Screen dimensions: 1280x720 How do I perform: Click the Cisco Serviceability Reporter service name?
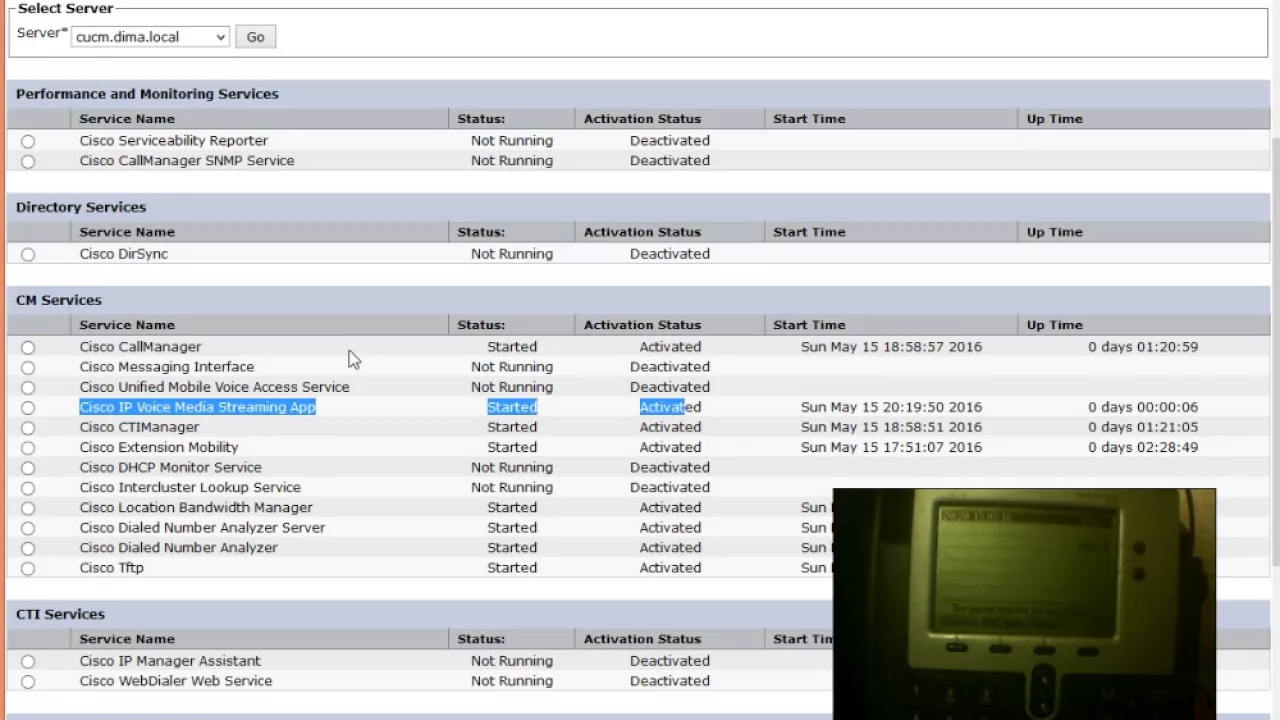(174, 141)
